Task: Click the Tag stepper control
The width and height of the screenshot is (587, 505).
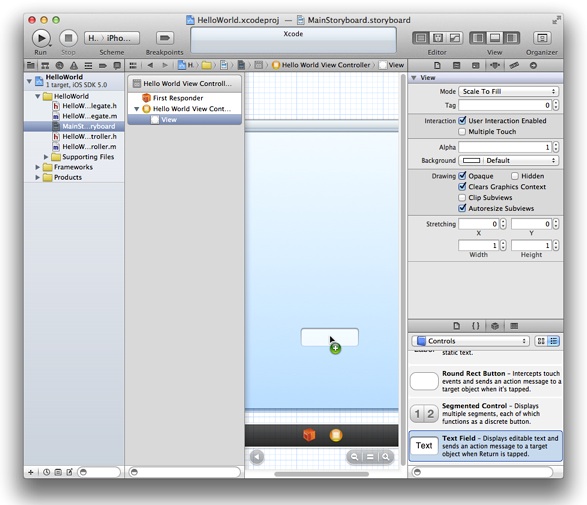Action: (x=556, y=105)
